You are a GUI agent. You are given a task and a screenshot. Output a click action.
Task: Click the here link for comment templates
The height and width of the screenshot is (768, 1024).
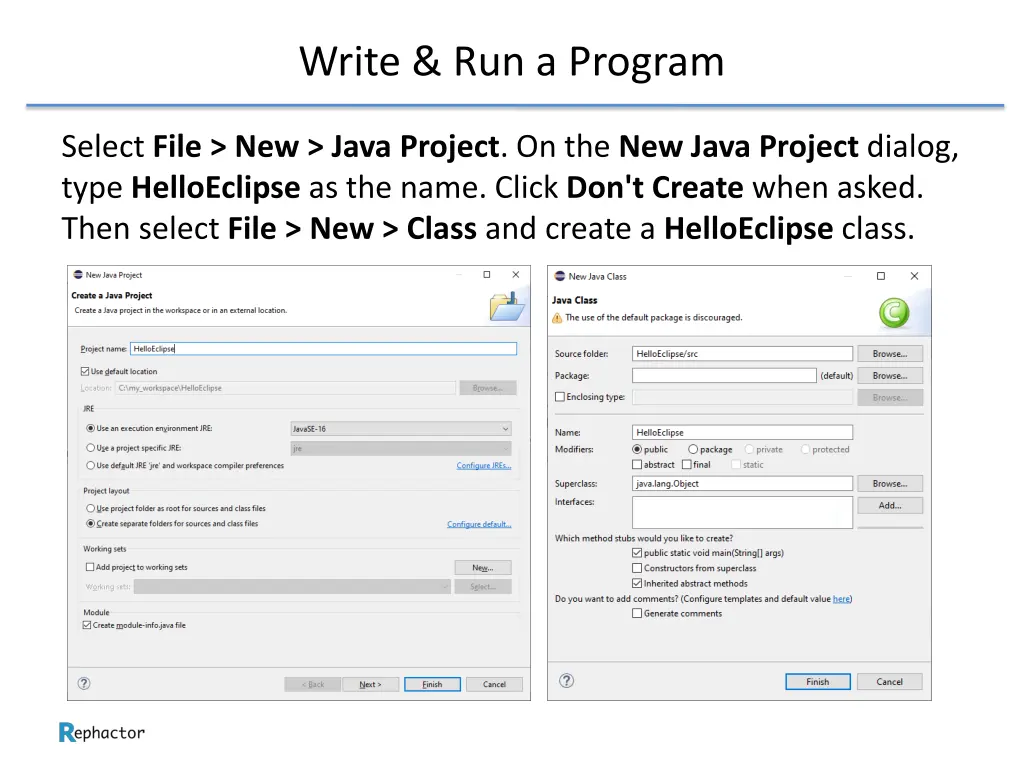[x=841, y=599]
